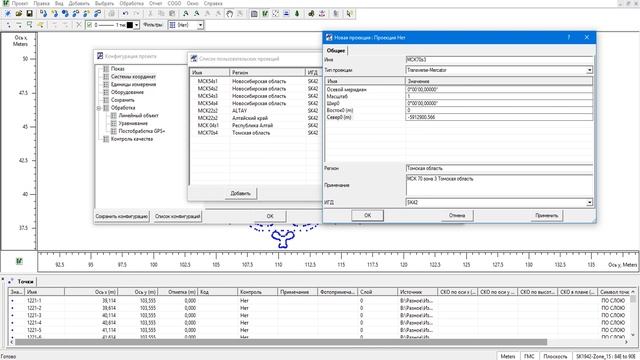Click the delete X icon in second toolbar

[x=79, y=25]
